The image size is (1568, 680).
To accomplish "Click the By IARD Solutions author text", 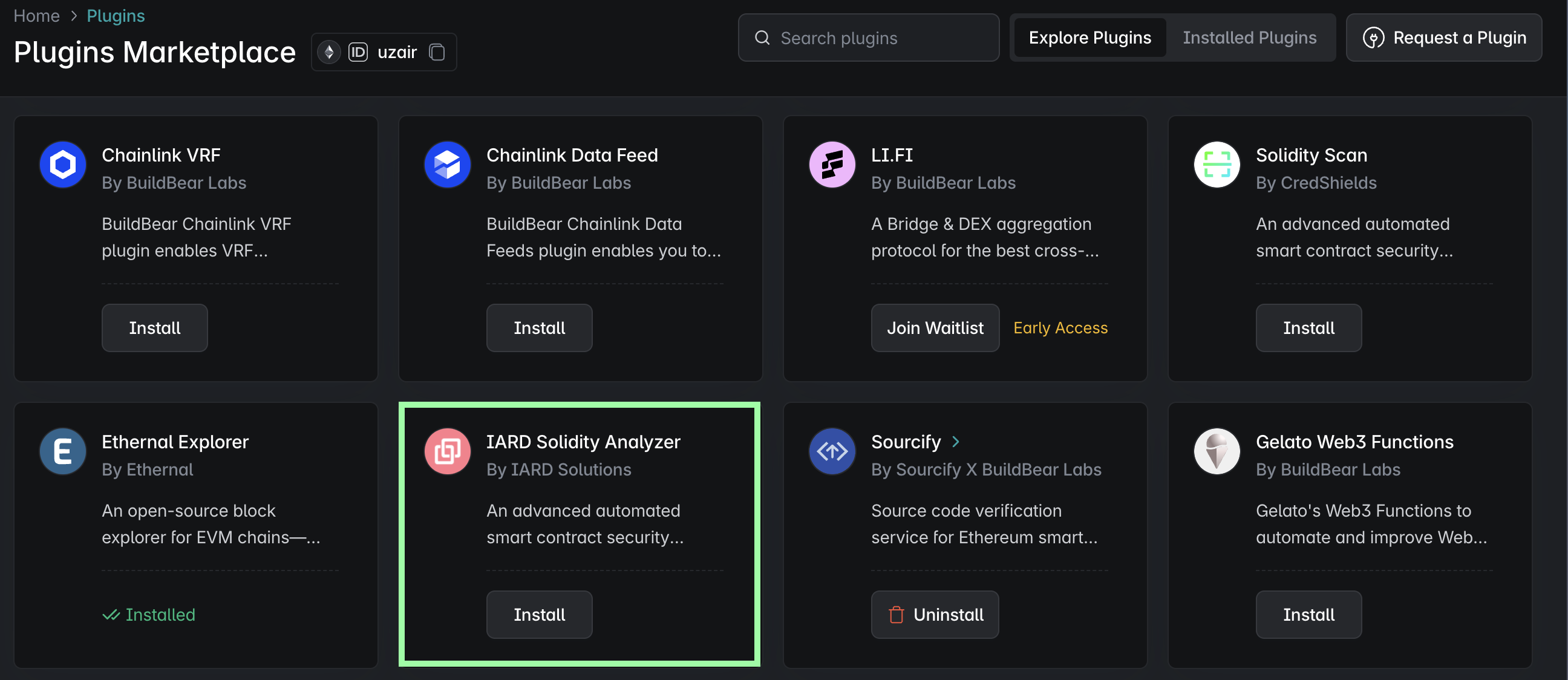I will [559, 470].
